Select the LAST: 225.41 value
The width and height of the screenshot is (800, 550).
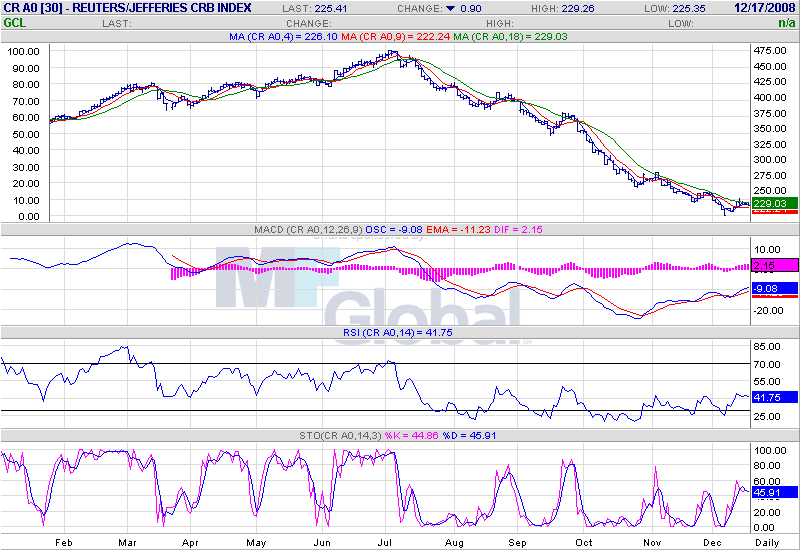[314, 9]
